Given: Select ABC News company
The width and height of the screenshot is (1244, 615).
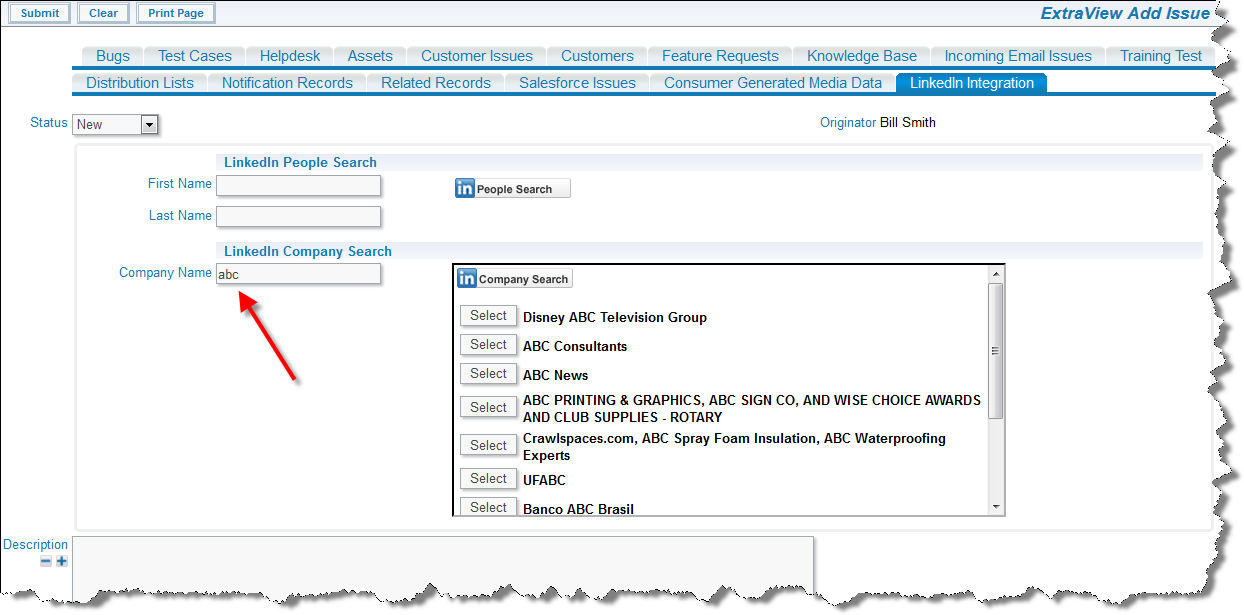Looking at the screenshot, I should pos(488,373).
